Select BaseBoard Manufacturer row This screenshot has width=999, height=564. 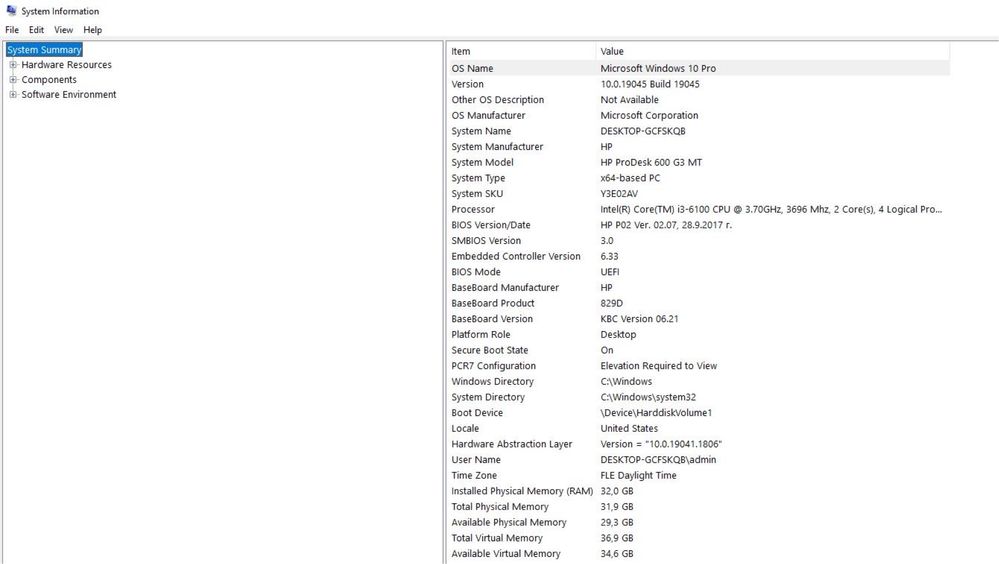pos(698,287)
